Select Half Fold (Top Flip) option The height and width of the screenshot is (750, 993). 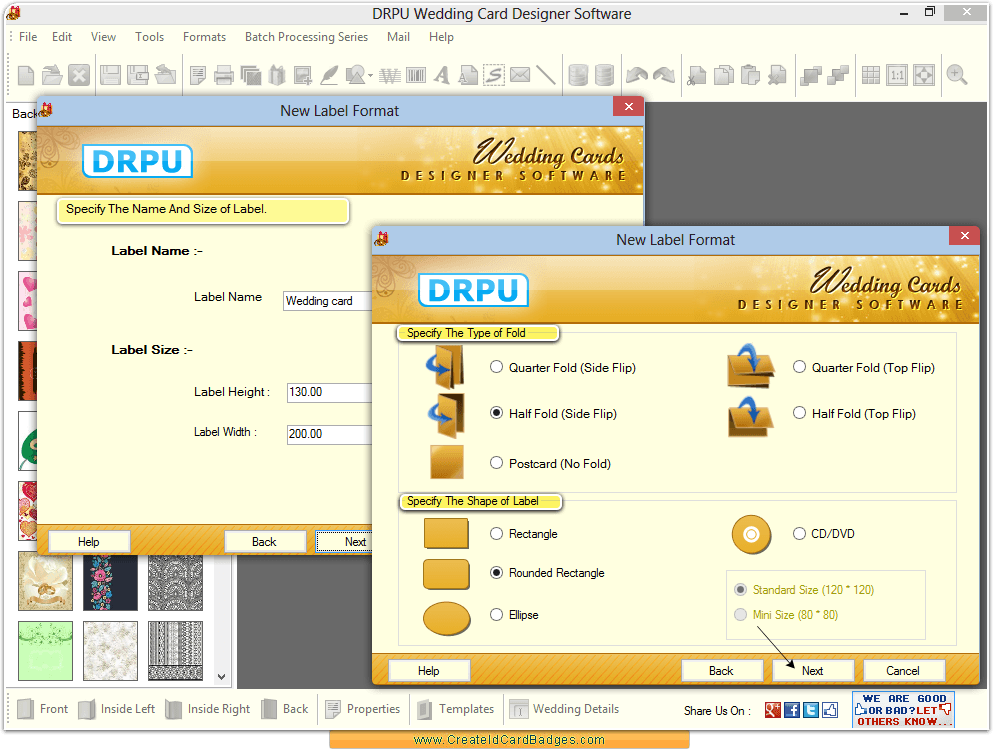click(x=799, y=413)
